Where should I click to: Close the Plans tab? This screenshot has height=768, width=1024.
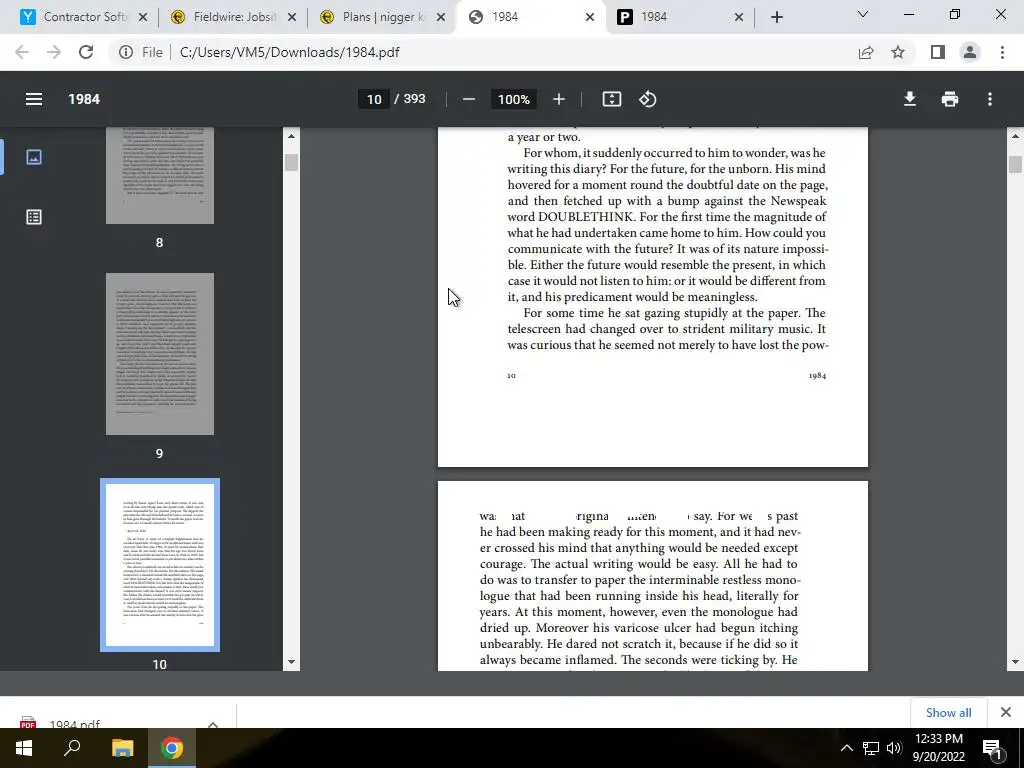(x=441, y=17)
